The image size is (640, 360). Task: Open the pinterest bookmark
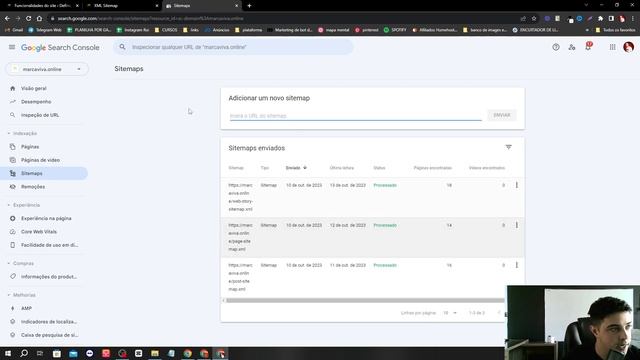point(367,30)
